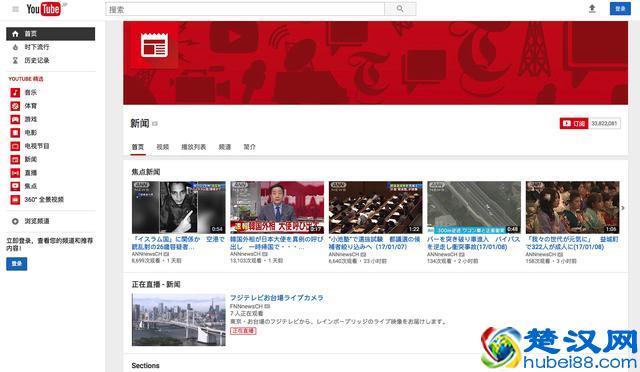Viewport: 640px width, 372px height.
Task: Open the 直播 live icon in sidebar
Action: pyautogui.click(x=15, y=173)
